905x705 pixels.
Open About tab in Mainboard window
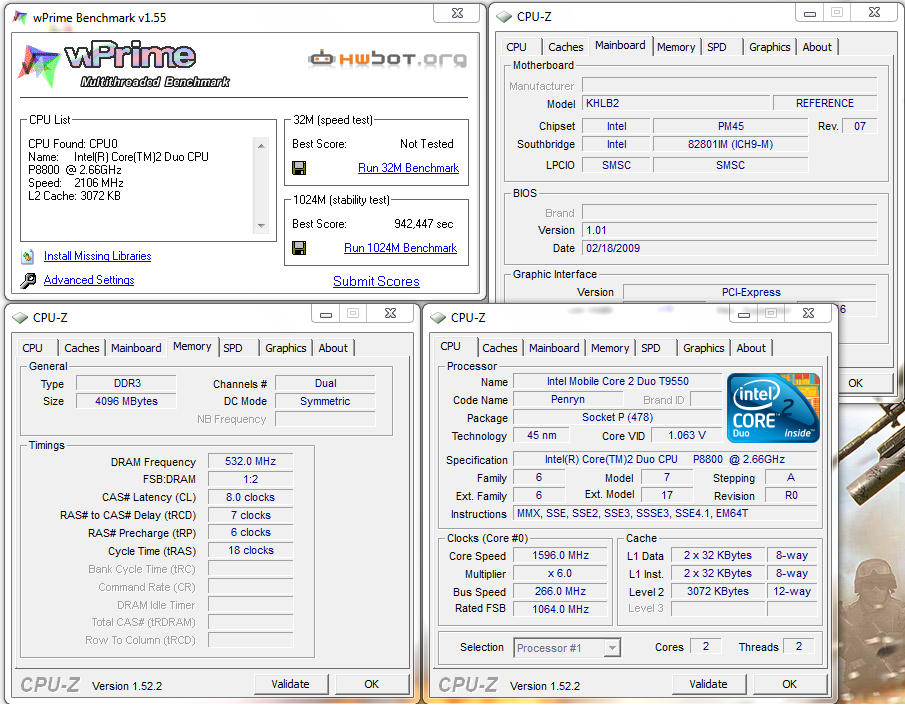point(817,47)
